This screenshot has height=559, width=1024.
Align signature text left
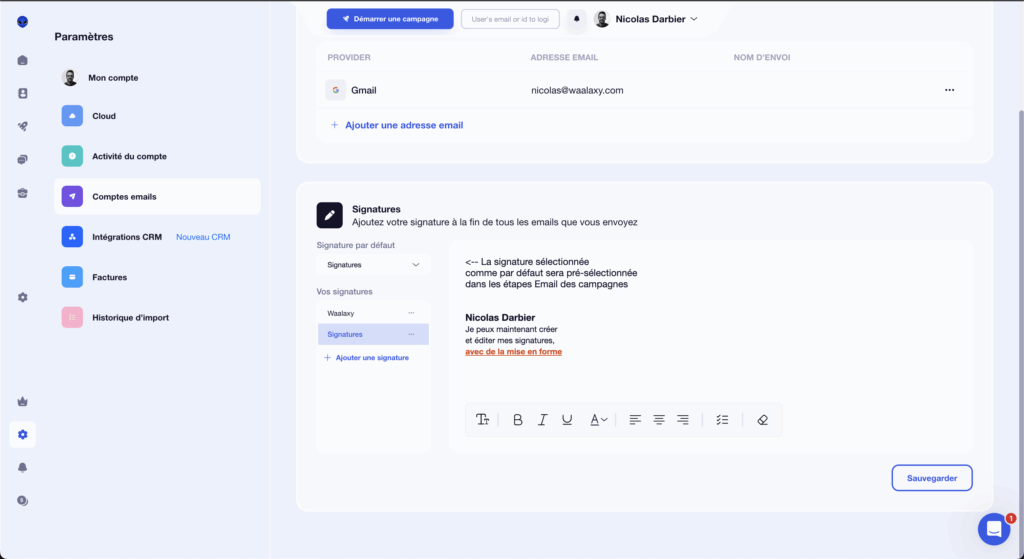tap(635, 420)
